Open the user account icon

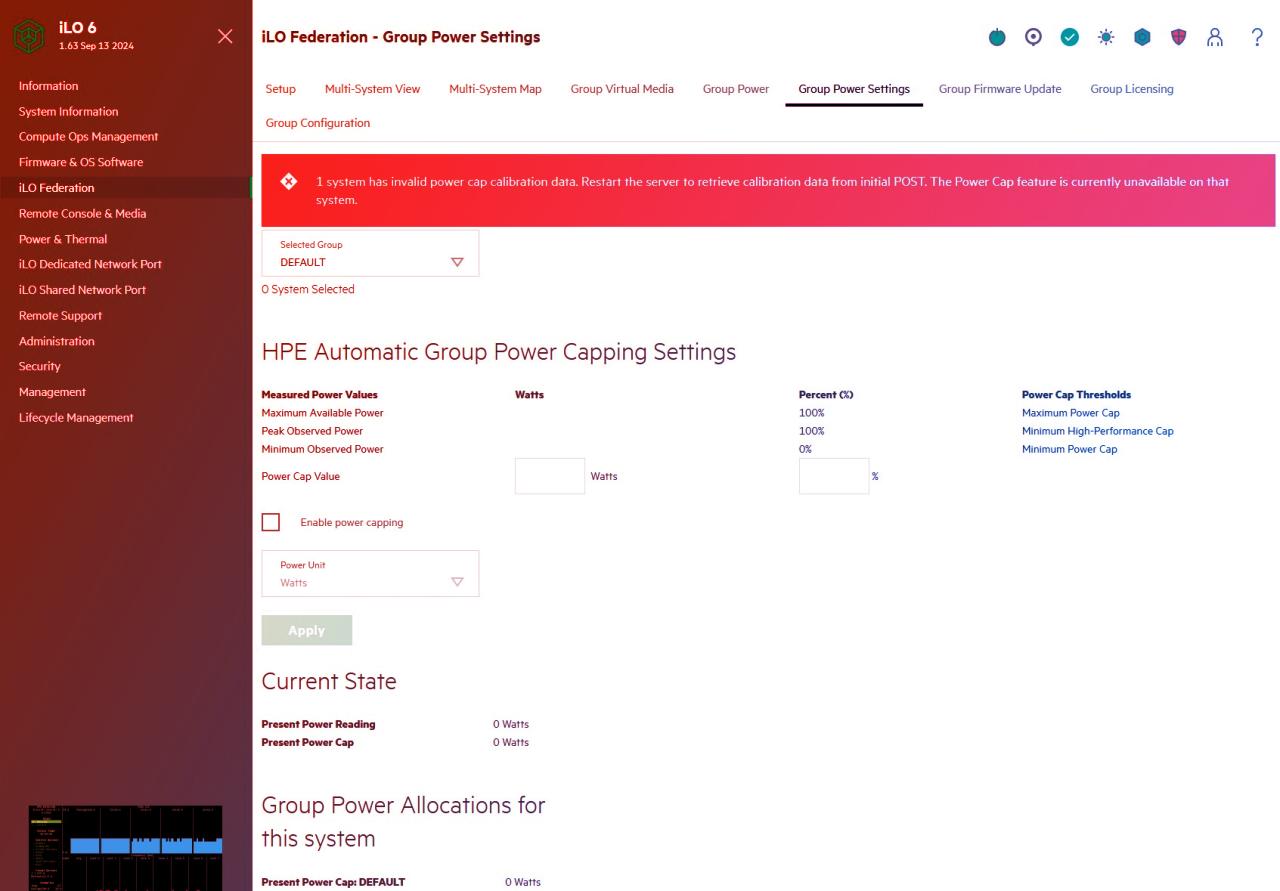[1215, 37]
